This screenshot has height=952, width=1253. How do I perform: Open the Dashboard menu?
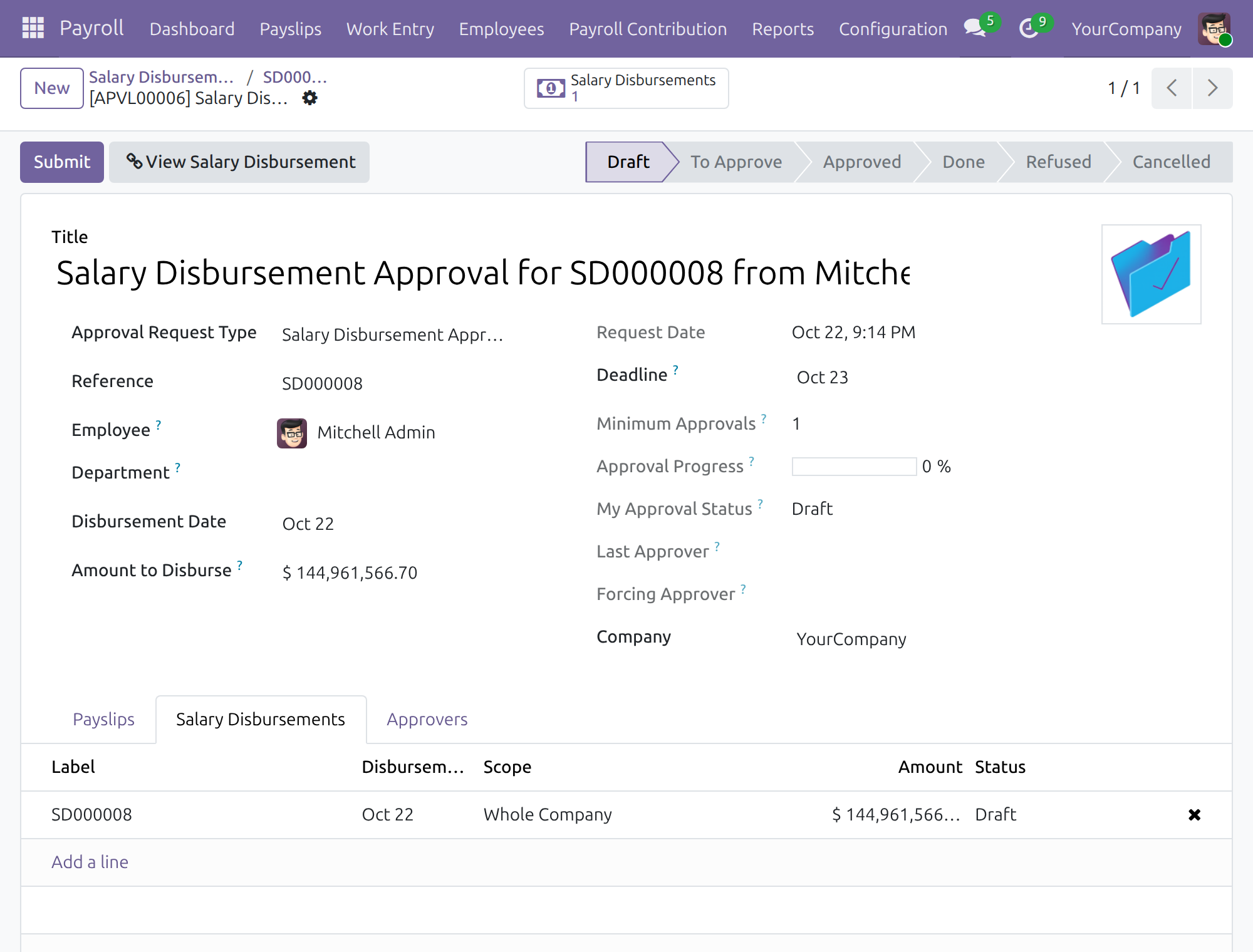click(x=192, y=29)
